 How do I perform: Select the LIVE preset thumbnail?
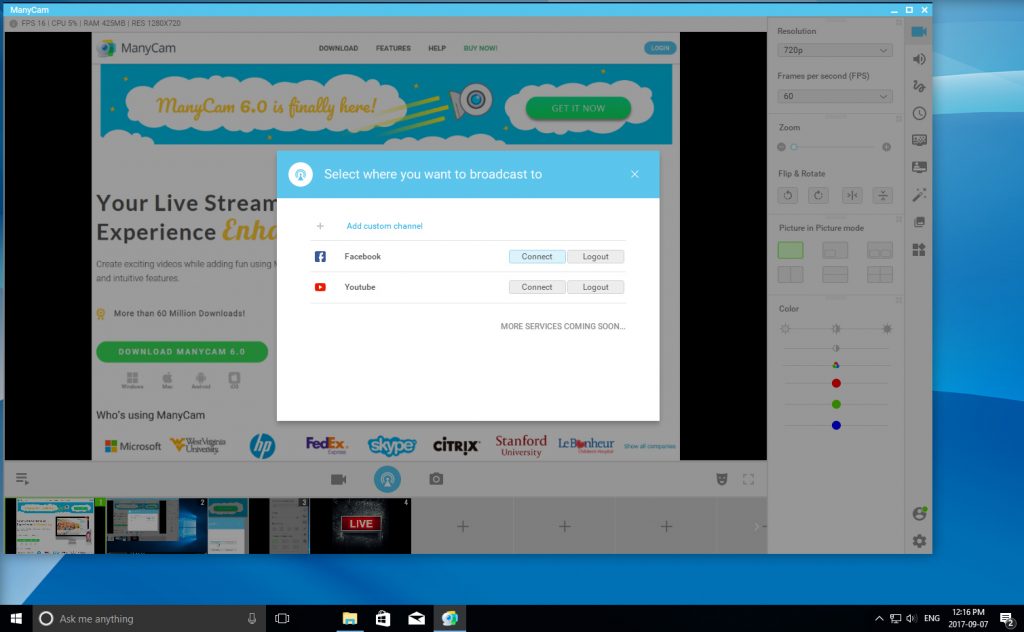[360, 526]
